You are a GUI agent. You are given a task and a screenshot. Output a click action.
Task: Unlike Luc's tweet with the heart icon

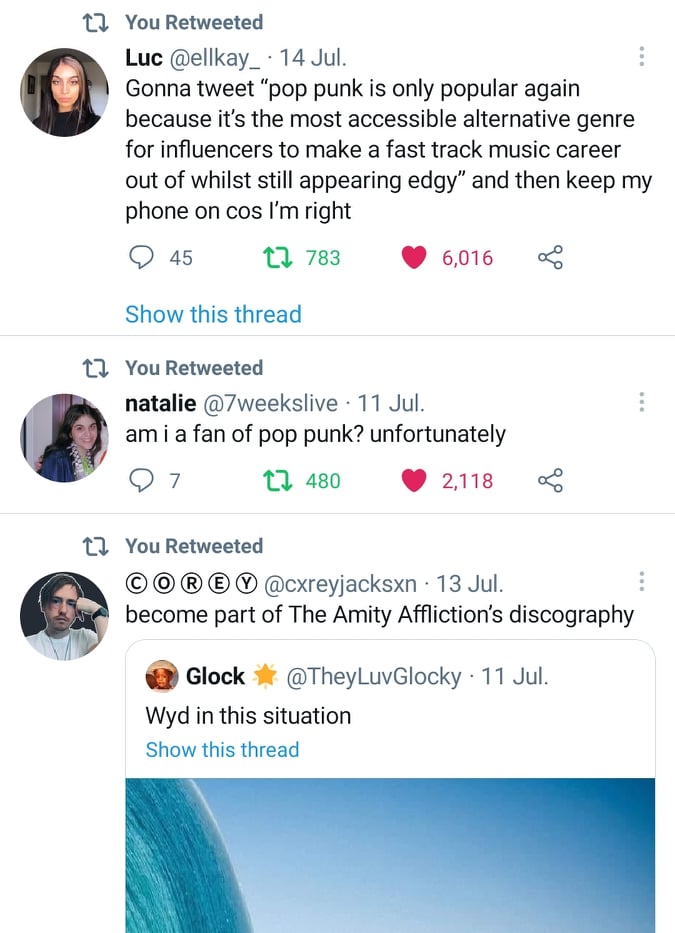click(414, 258)
